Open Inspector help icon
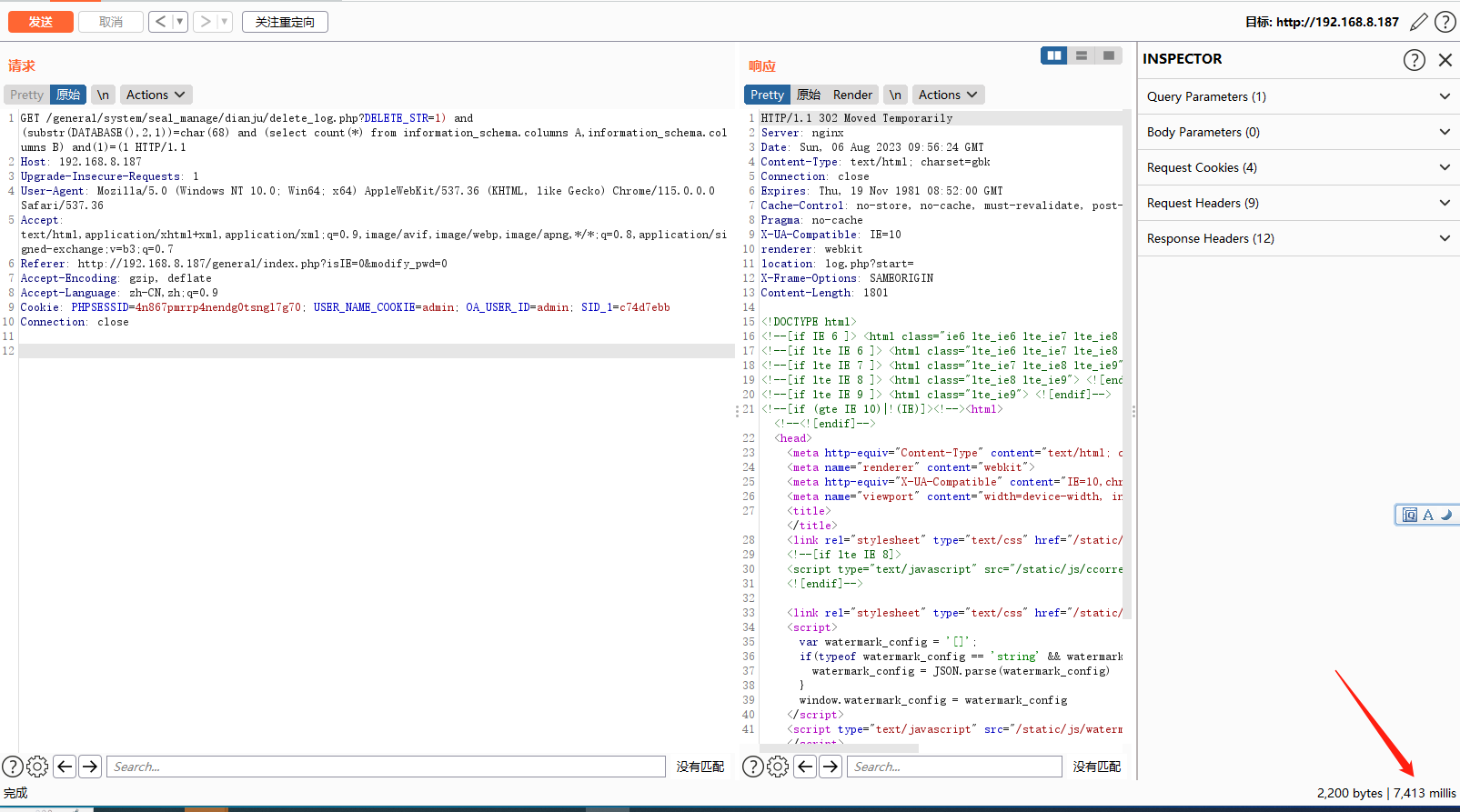Screen dimensions: 1460x812 (x=1415, y=60)
